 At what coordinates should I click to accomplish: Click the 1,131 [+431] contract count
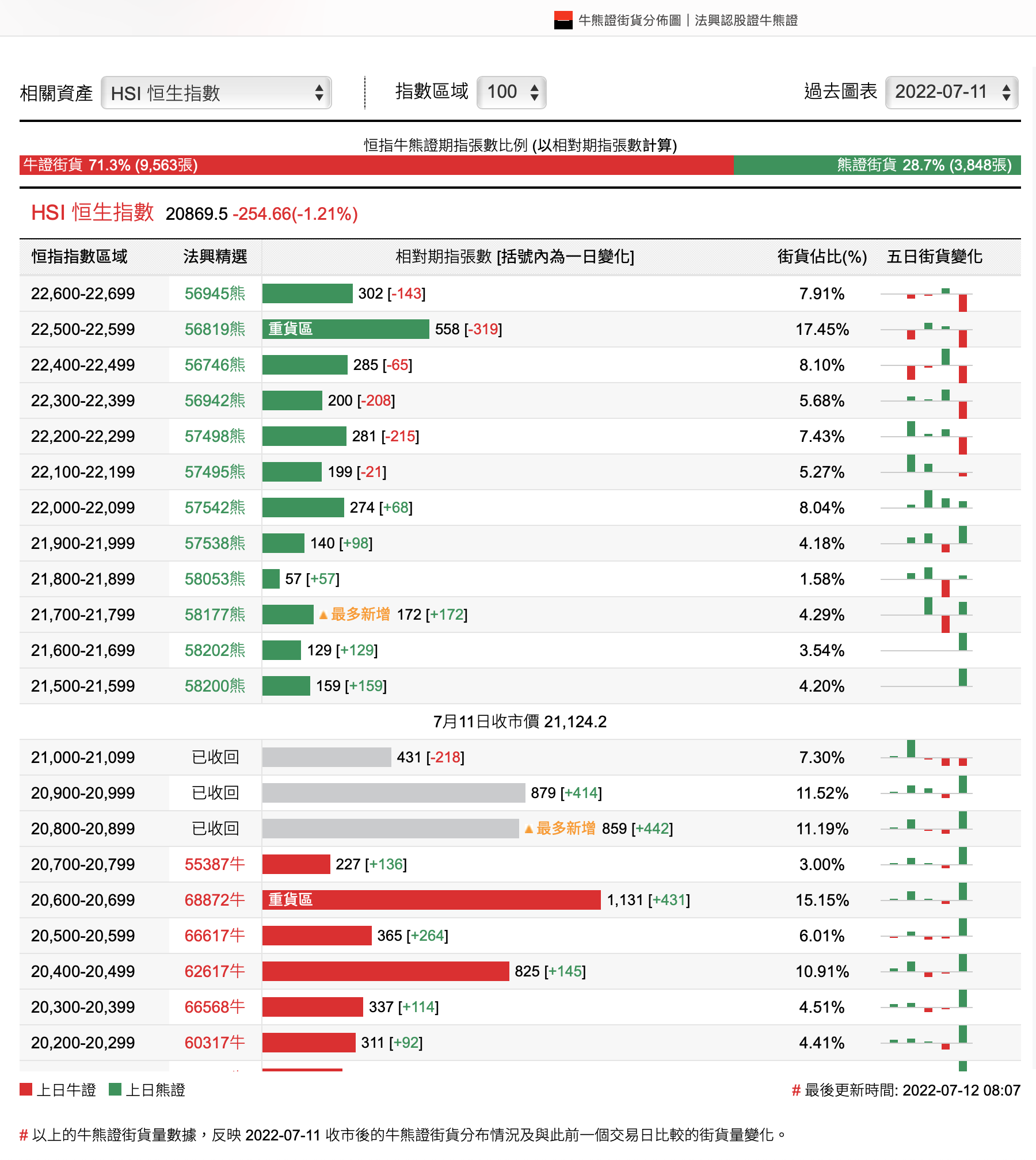coord(649,900)
